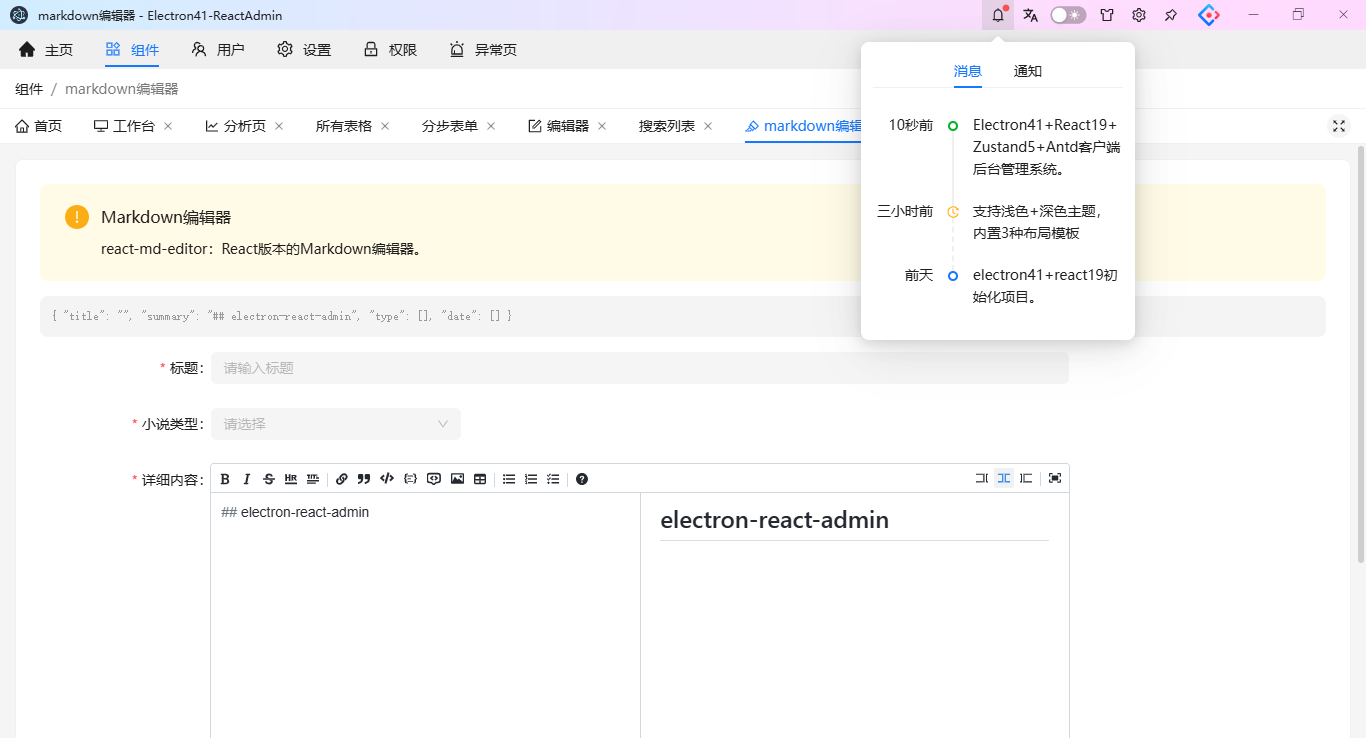The width and height of the screenshot is (1366, 738).
Task: Insert a code block in markdown
Action: click(410, 479)
